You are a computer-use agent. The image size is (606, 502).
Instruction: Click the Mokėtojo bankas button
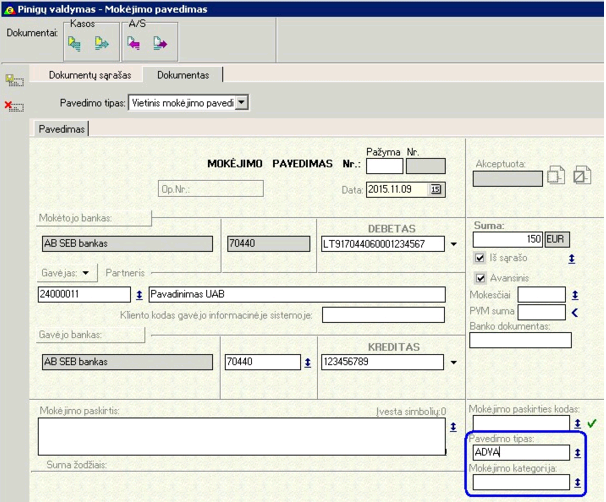coord(94,218)
